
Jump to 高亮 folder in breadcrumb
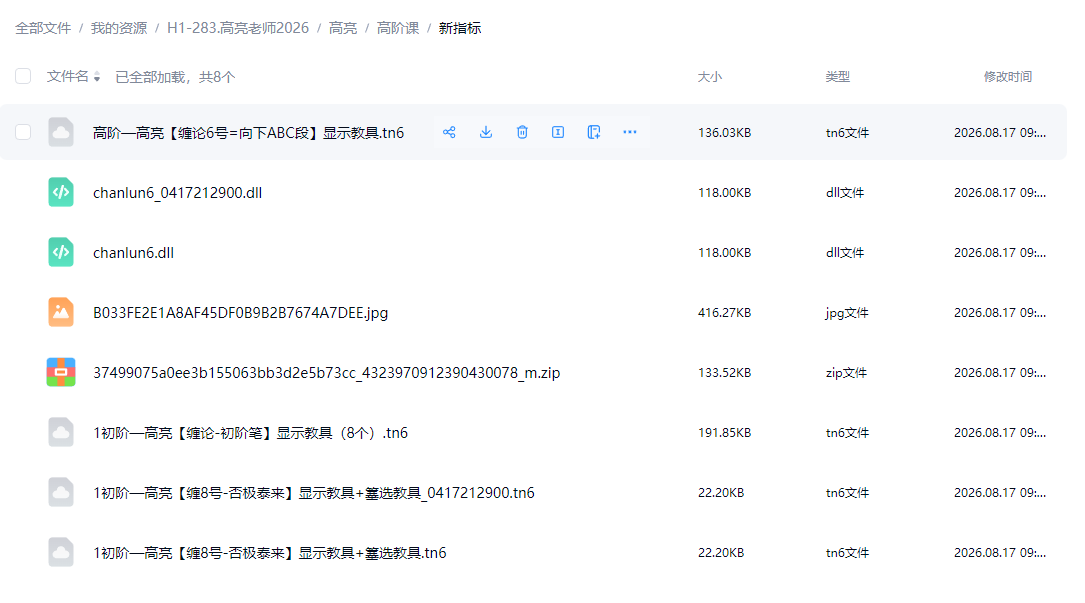(343, 28)
